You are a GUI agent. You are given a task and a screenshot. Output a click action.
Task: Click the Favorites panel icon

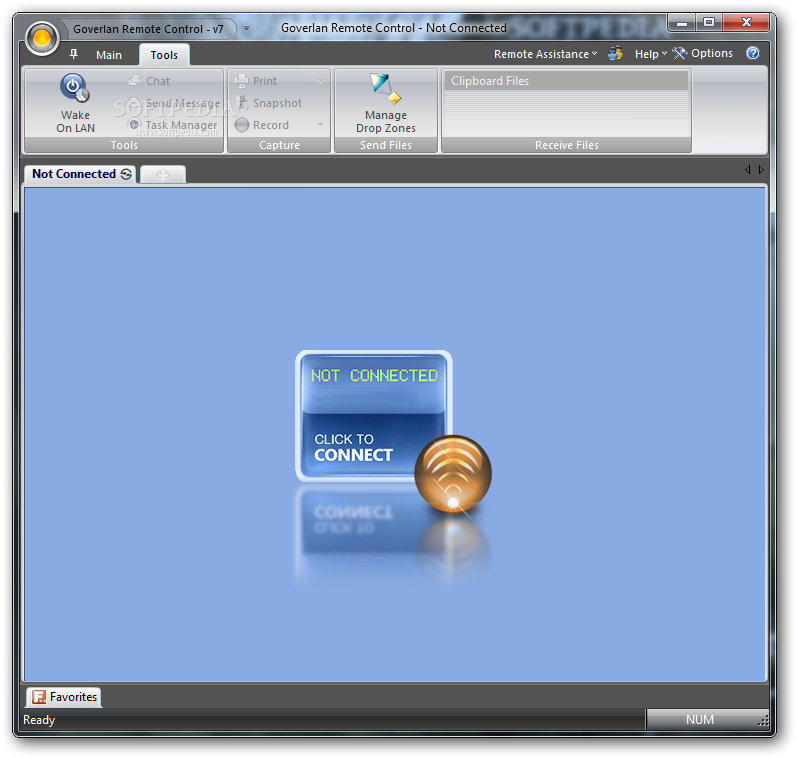click(39, 697)
